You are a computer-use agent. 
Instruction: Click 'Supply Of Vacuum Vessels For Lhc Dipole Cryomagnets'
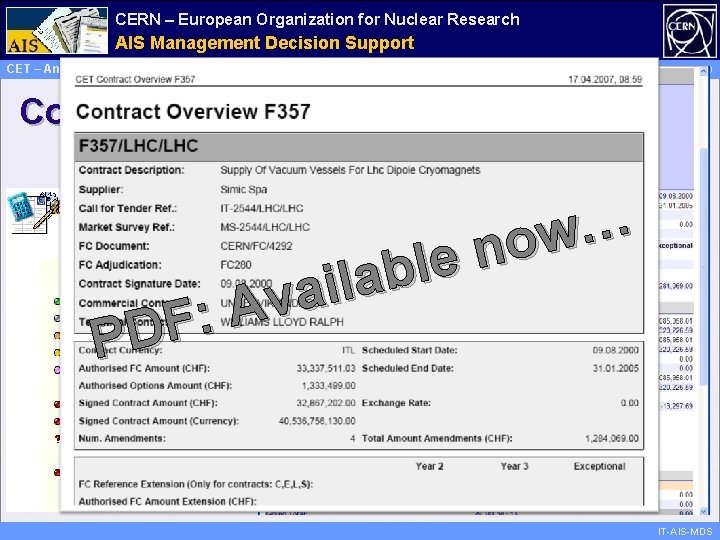[x=350, y=170]
